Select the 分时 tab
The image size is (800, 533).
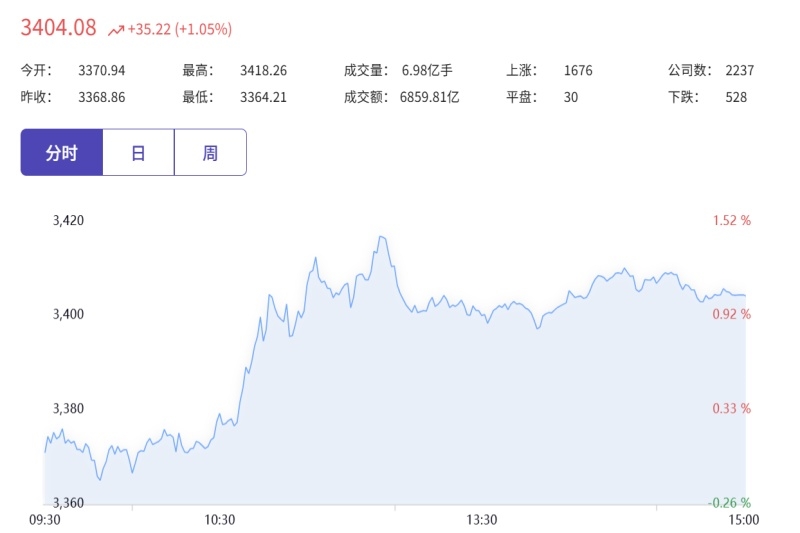tap(62, 153)
